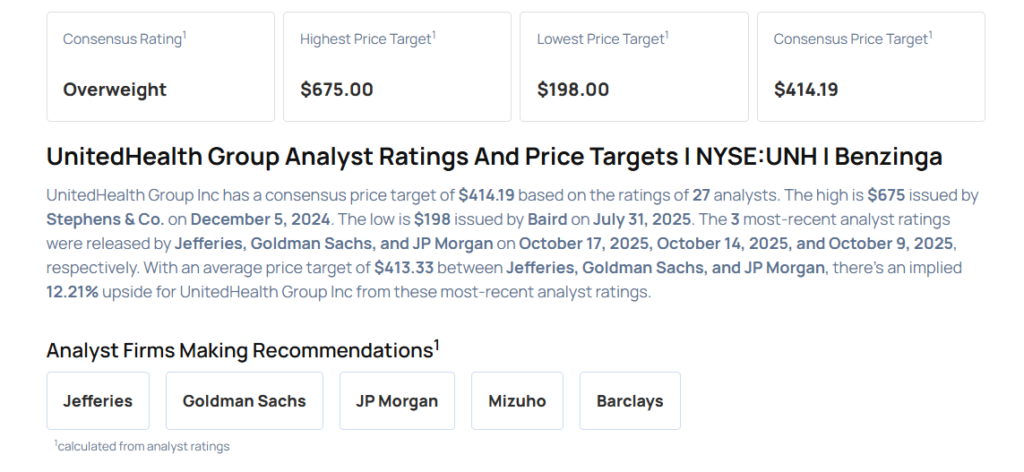Click the Jefferies analyst firm button
1024x472 pixels.
98,401
